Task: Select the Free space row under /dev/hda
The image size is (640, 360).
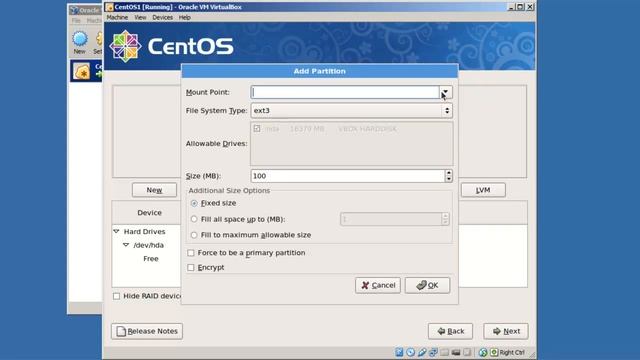Action: tap(151, 259)
